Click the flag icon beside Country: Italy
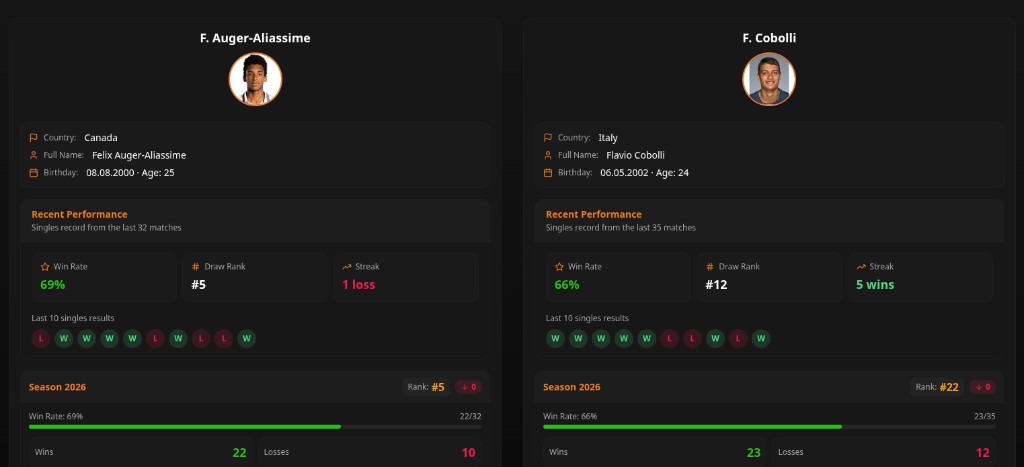Viewport: 1024px width, 467px height. click(548, 138)
